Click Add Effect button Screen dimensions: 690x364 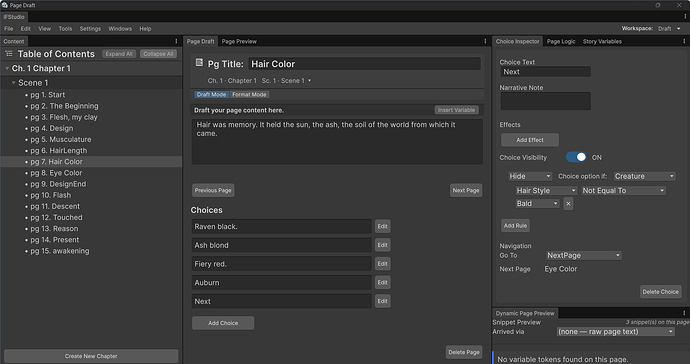click(530, 140)
